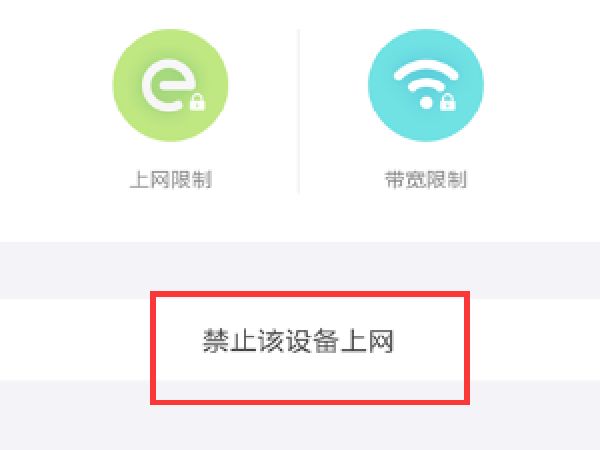Viewport: 600px width, 450px height.
Task: Click inside the red-outlined highlight box
Action: (x=310, y=348)
